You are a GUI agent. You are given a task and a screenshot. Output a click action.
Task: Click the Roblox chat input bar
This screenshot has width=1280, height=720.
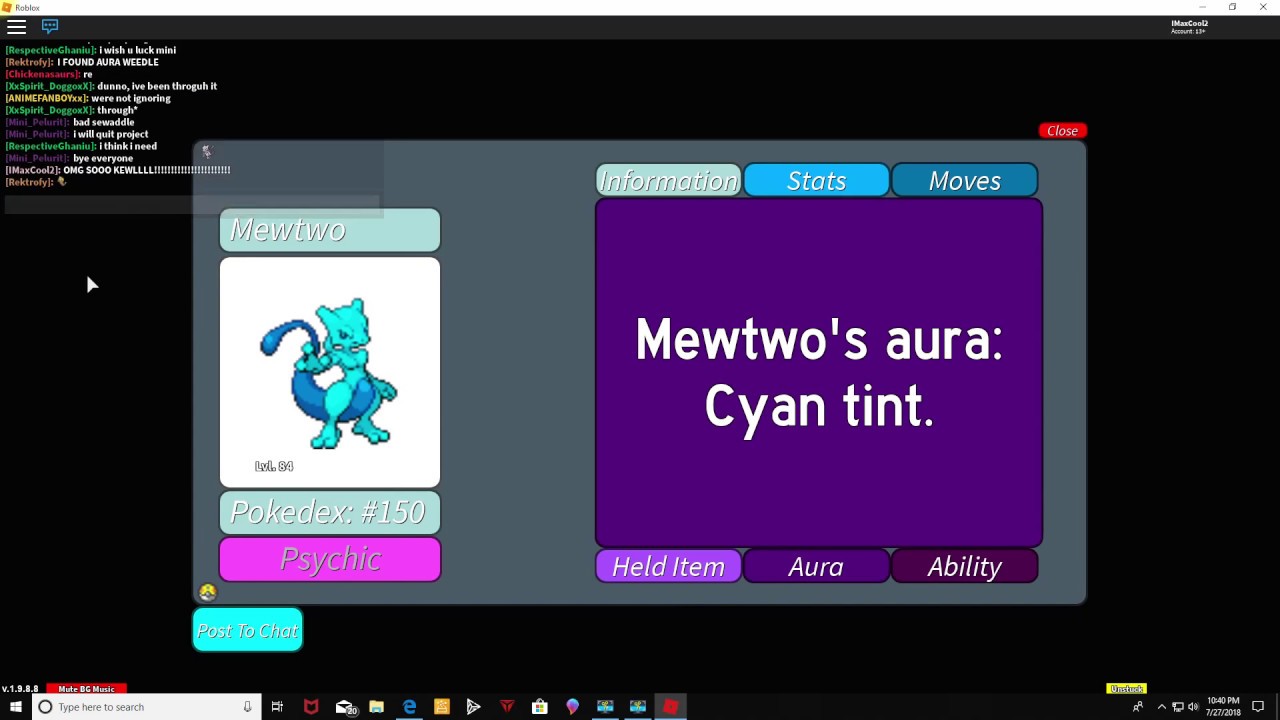pos(192,205)
